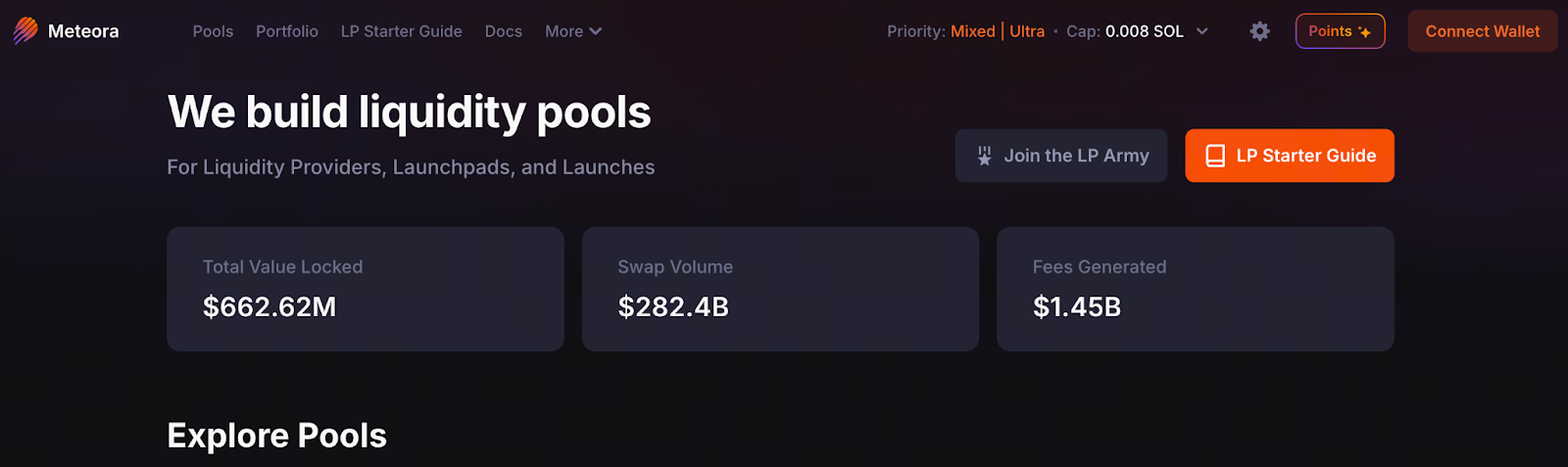Screen dimensions: 1568x467
Task: Go to the Portfolio page
Action: click(x=287, y=31)
